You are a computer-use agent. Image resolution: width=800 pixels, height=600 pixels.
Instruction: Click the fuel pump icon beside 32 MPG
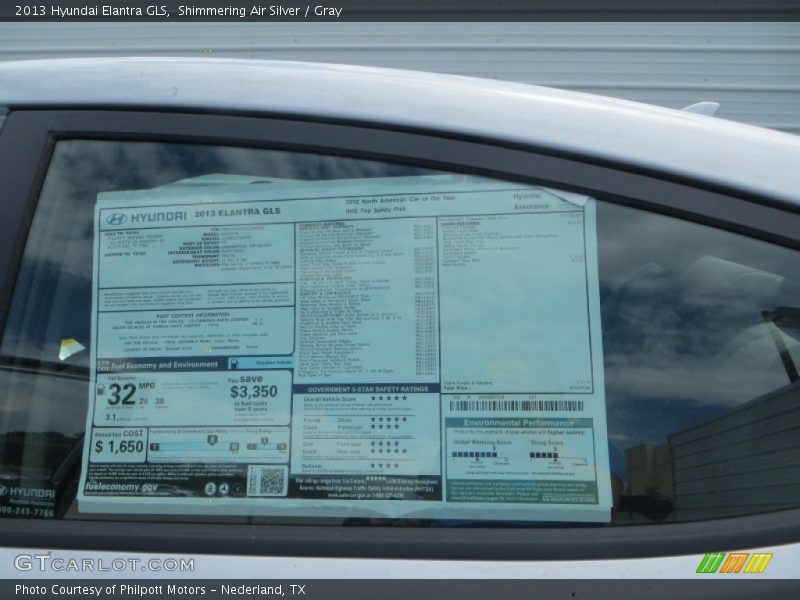(101, 390)
